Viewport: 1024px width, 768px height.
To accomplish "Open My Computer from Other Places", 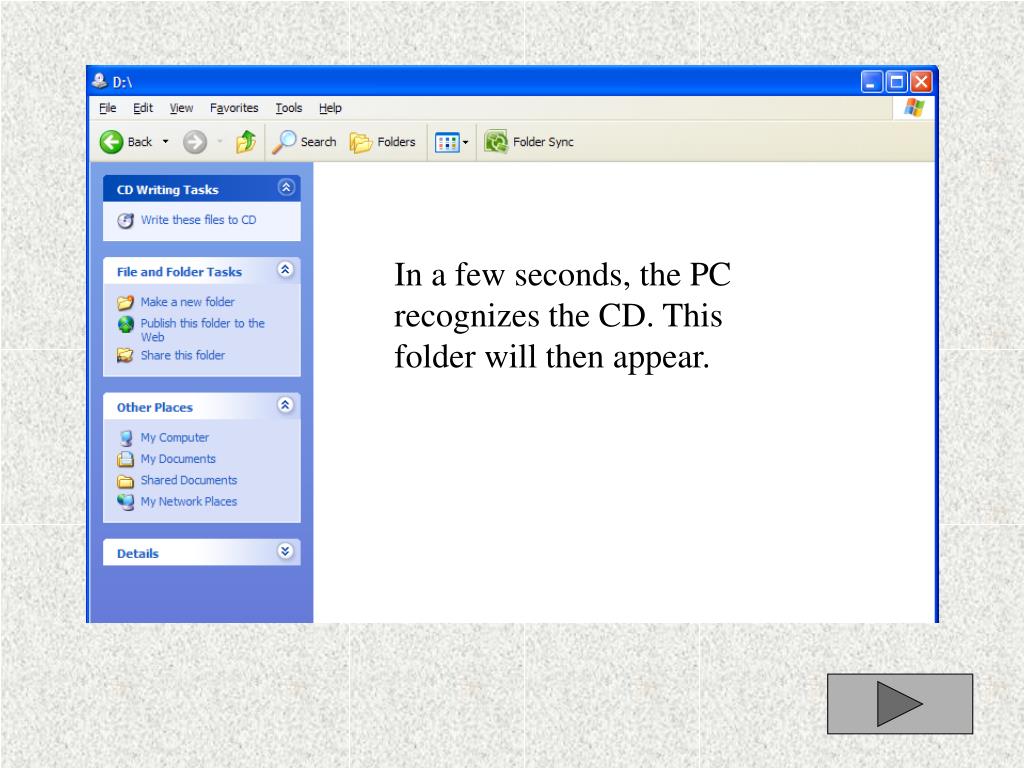I will (175, 438).
